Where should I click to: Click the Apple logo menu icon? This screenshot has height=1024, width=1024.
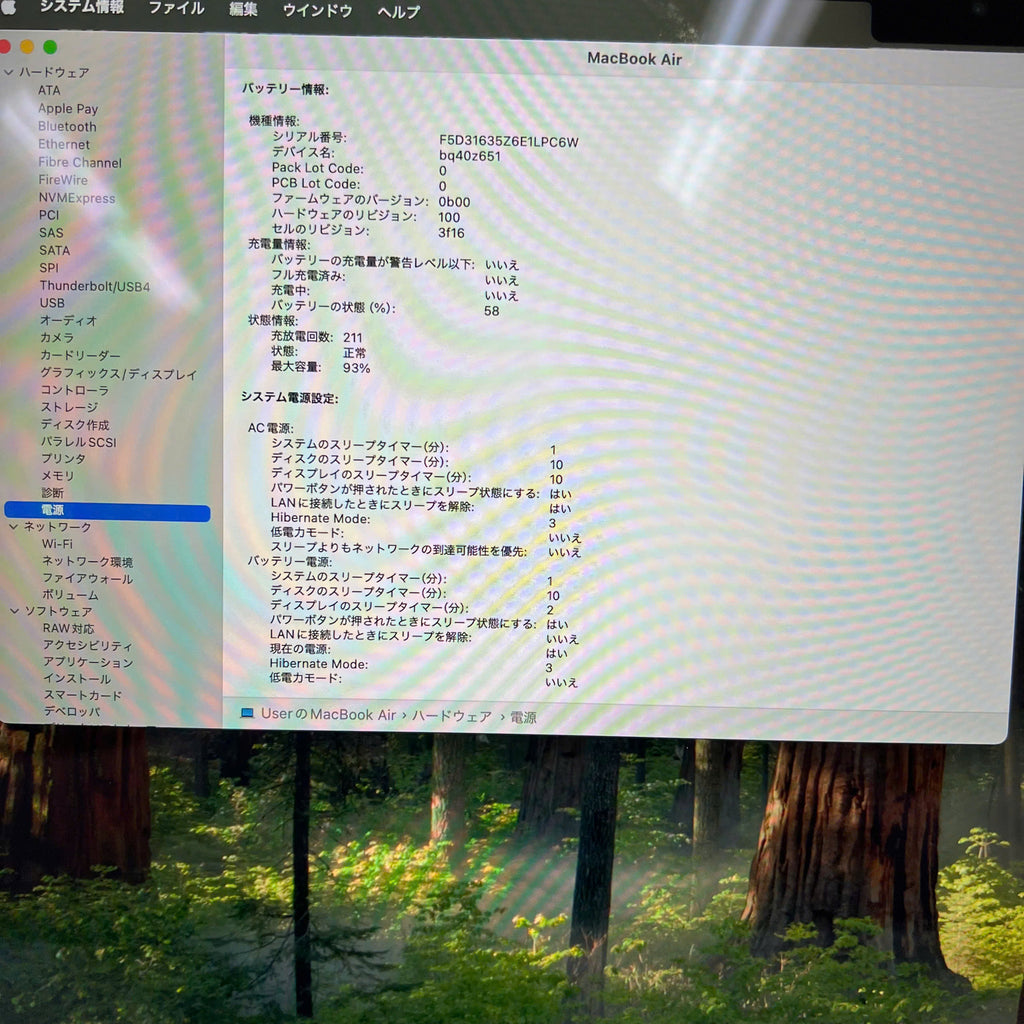click(9, 8)
